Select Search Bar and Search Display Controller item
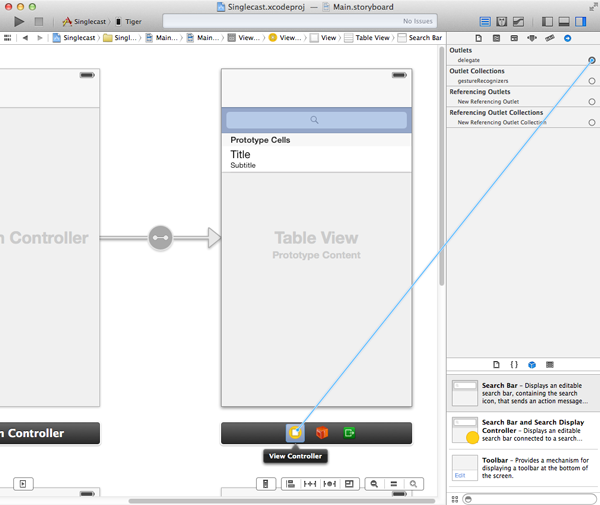Viewport: 600px width, 505px height. point(523,430)
